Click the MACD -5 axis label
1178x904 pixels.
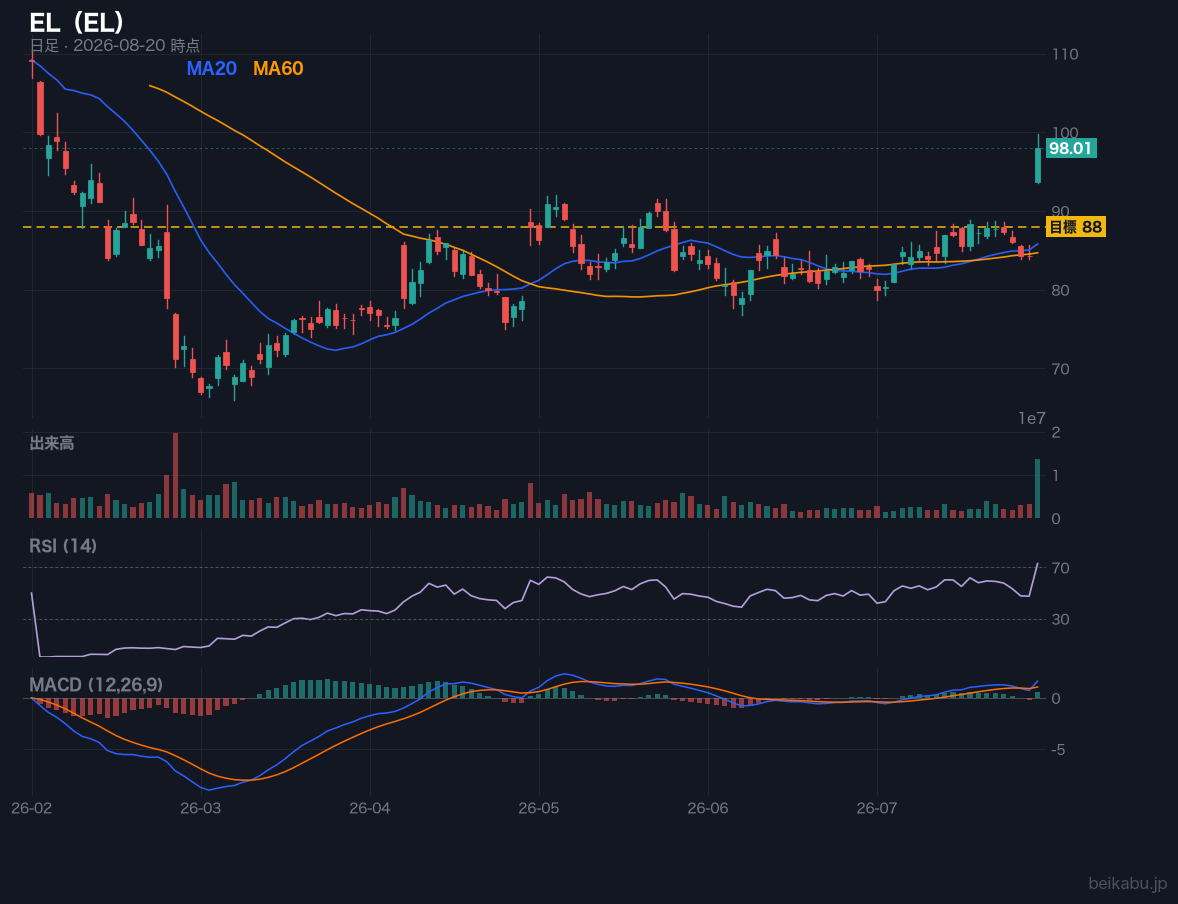[1059, 749]
